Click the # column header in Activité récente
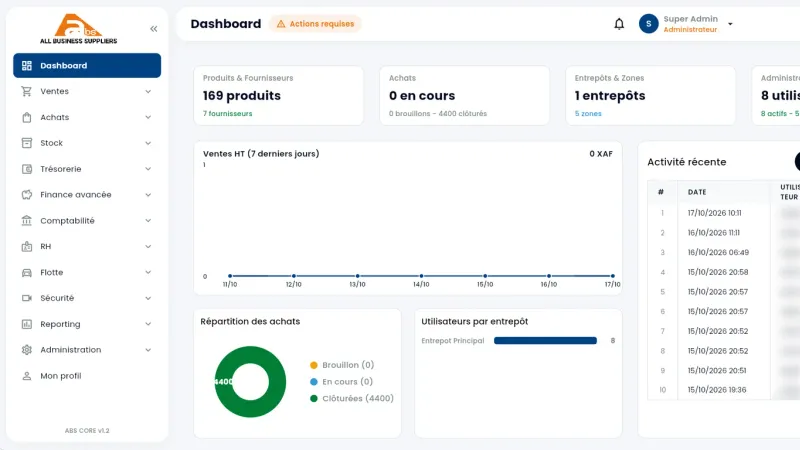The width and height of the screenshot is (800, 450). (661, 192)
